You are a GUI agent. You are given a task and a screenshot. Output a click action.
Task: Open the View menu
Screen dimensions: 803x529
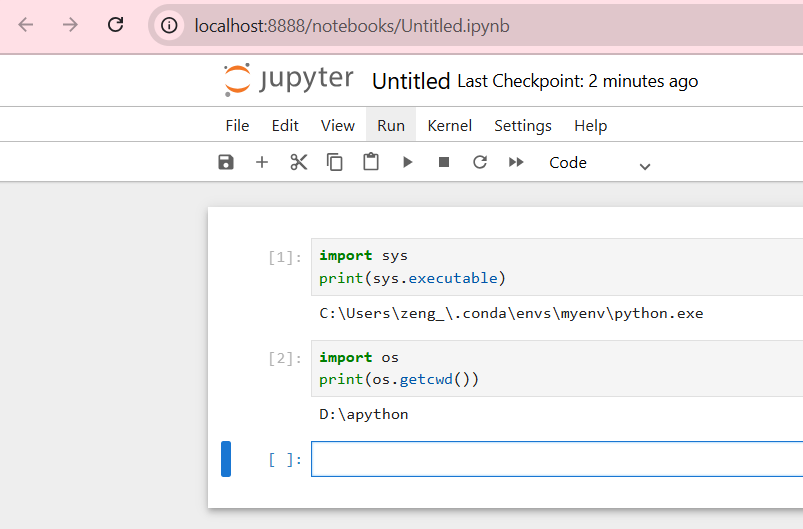337,125
